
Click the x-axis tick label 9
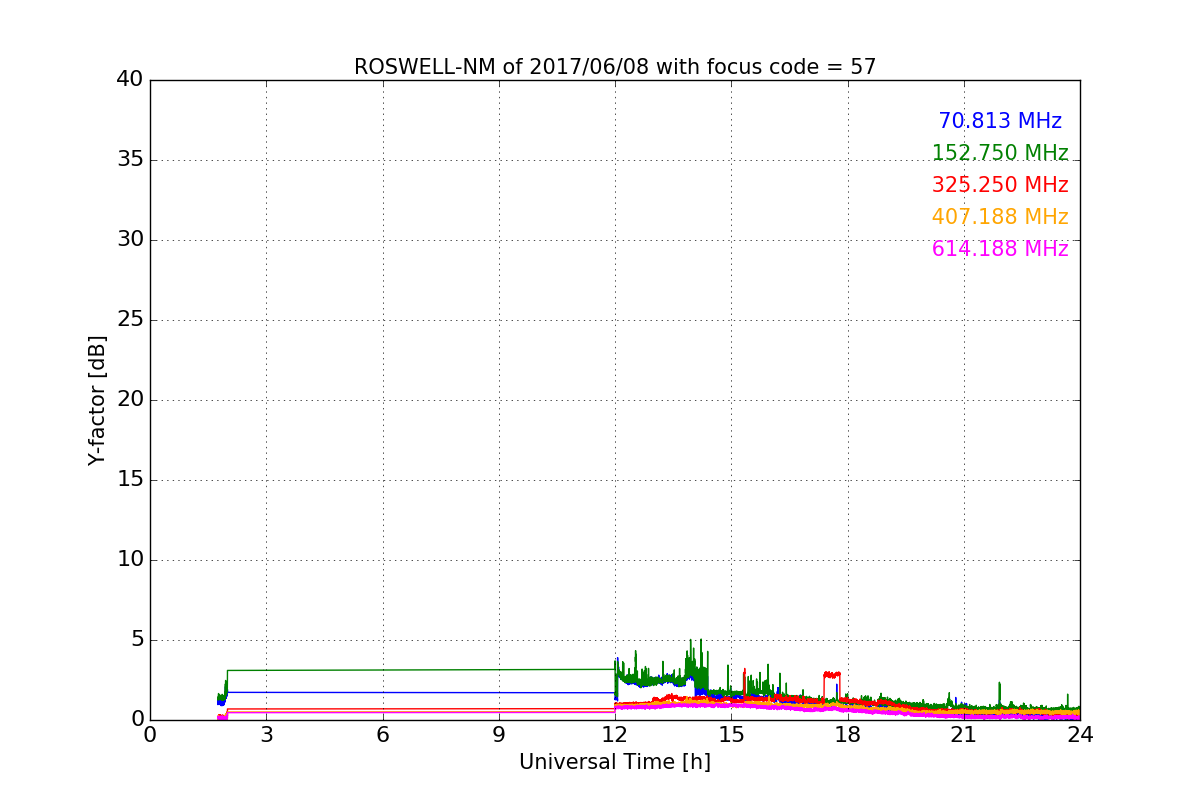[499, 735]
